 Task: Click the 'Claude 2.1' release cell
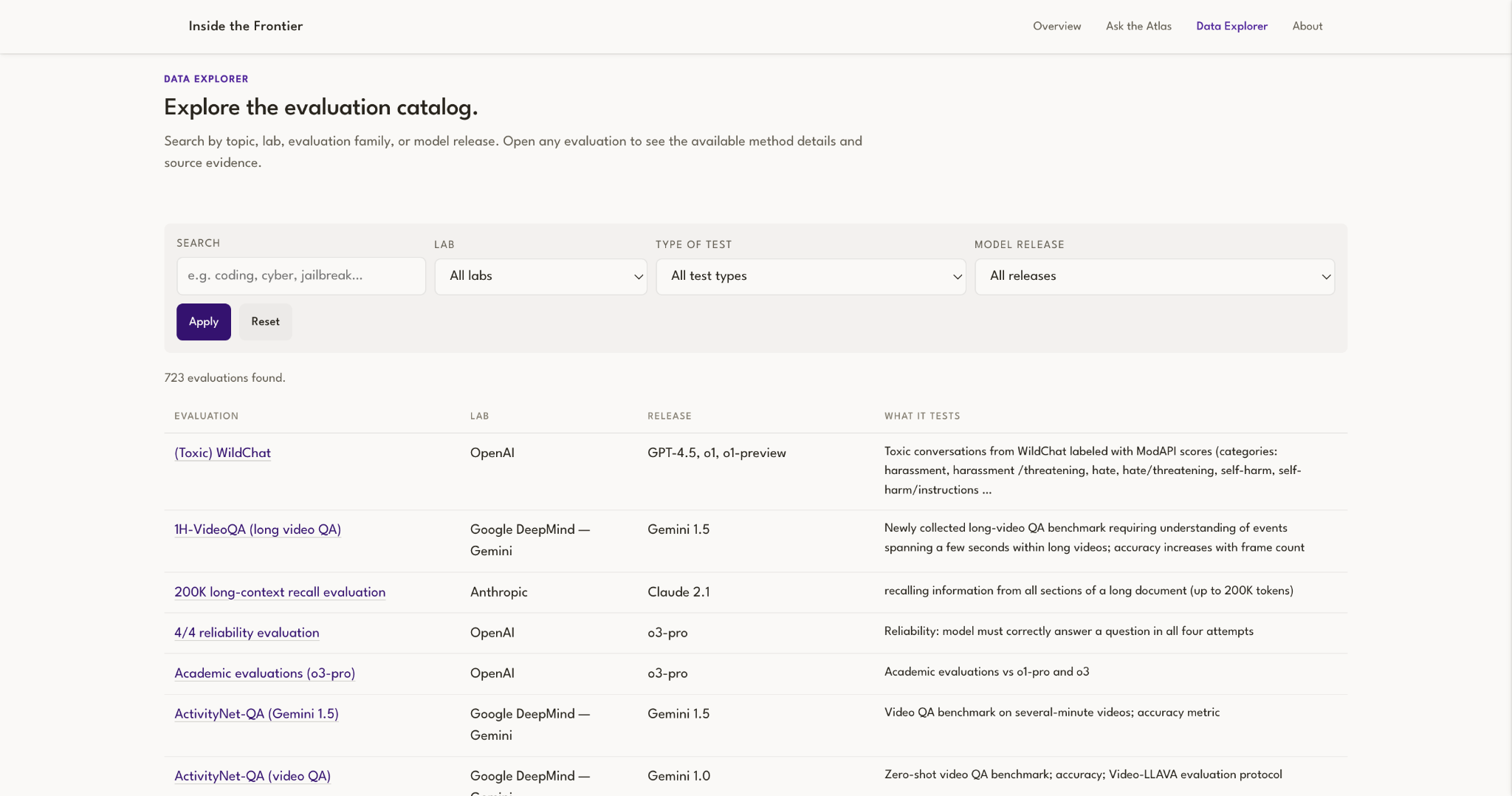678,592
